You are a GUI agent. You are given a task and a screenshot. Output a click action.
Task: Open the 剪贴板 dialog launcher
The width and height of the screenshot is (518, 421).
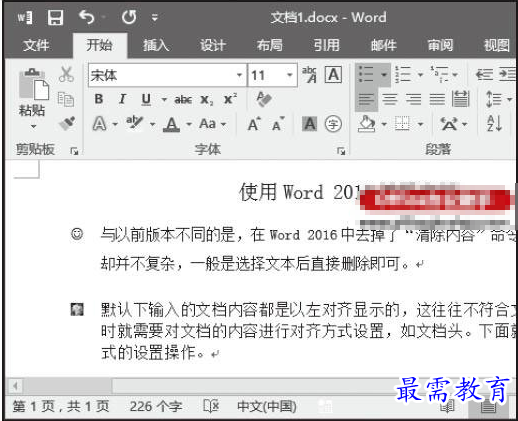pyautogui.click(x=74, y=151)
